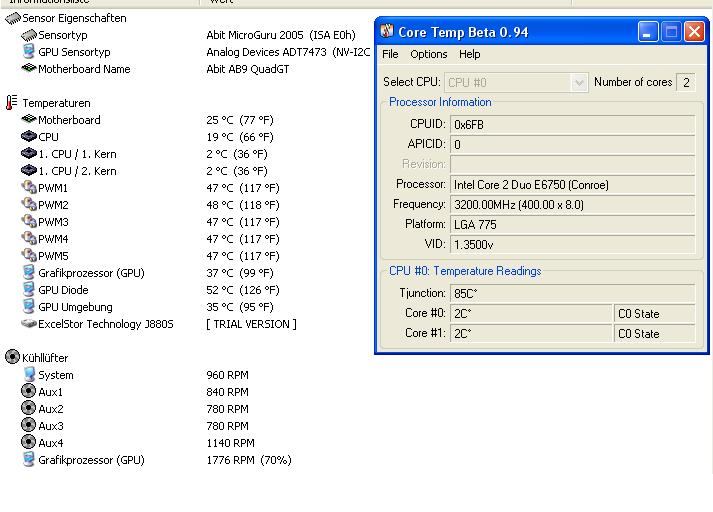713x512 pixels.
Task: Click the PWM1 sensor icon
Action: [x=29, y=187]
